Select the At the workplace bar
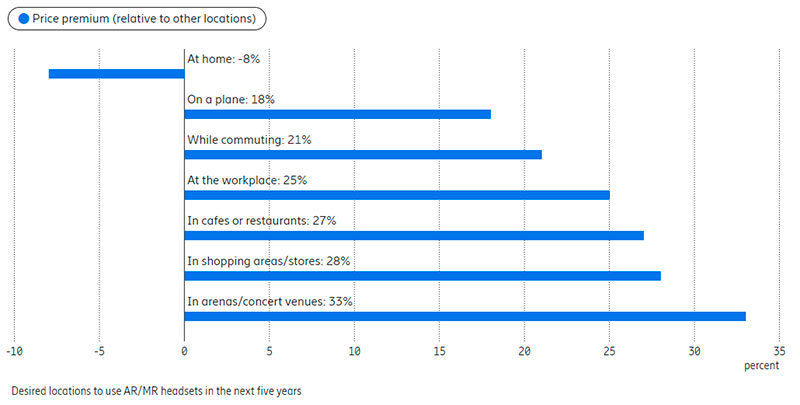This screenshot has height=405, width=800. point(397,195)
